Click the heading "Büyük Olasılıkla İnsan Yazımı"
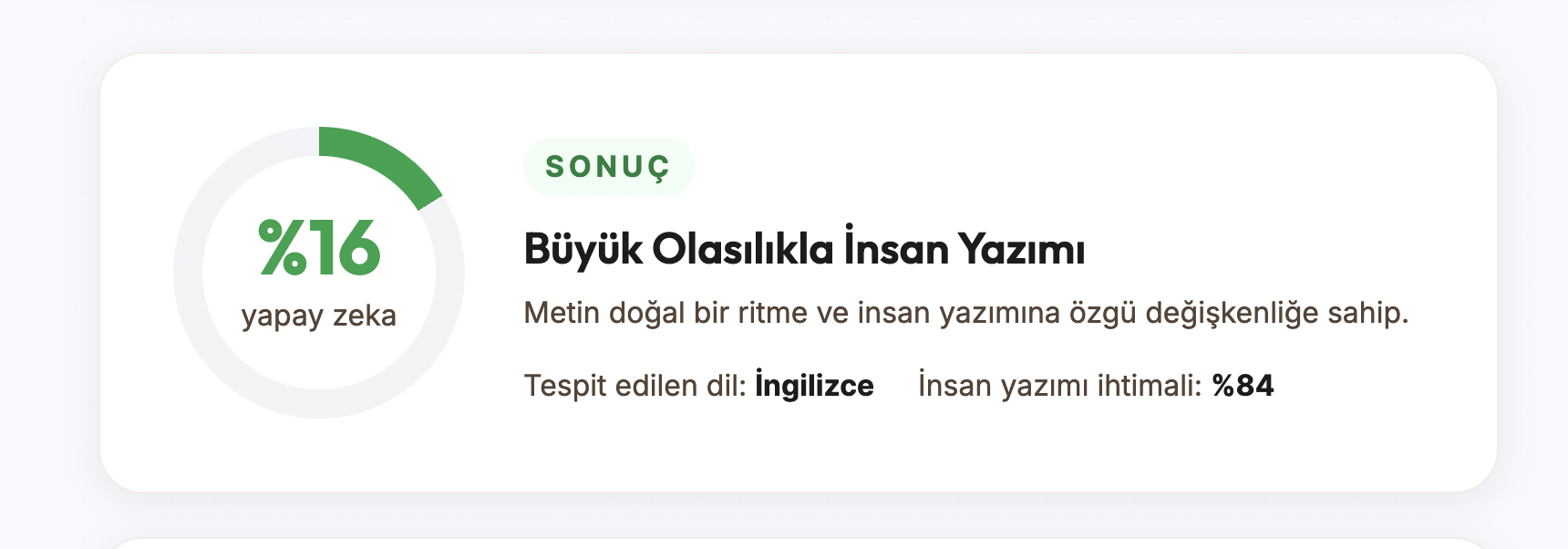Viewport: 1568px width, 549px height. (804, 249)
